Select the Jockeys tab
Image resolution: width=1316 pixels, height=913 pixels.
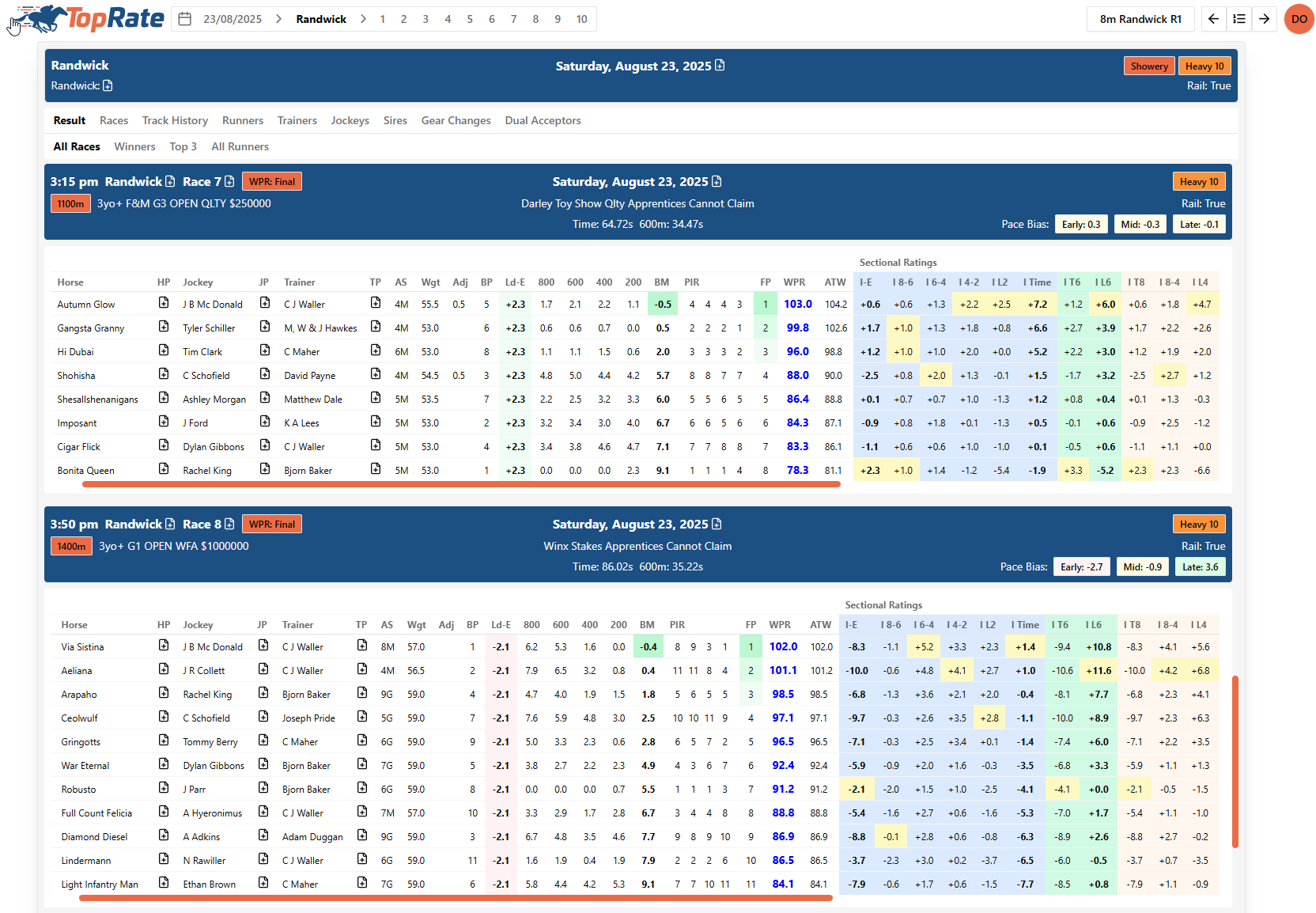(x=350, y=120)
